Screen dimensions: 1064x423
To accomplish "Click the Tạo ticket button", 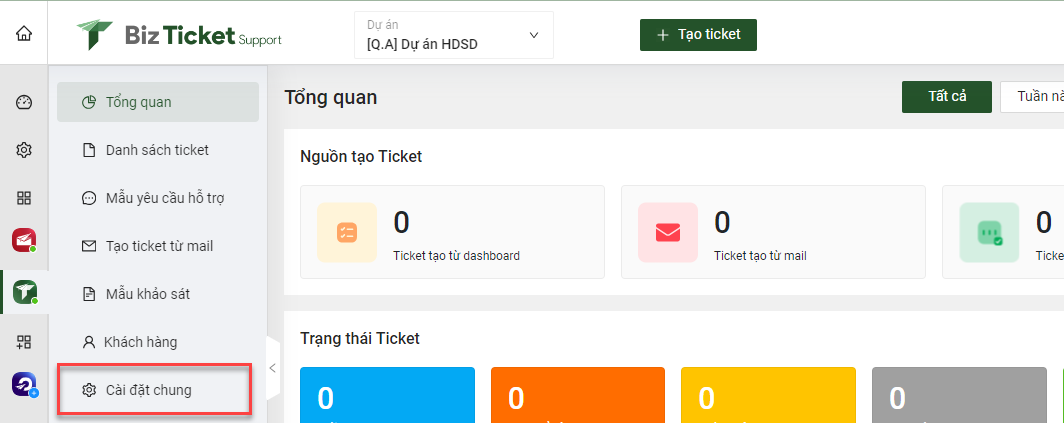I will pyautogui.click(x=698, y=35).
